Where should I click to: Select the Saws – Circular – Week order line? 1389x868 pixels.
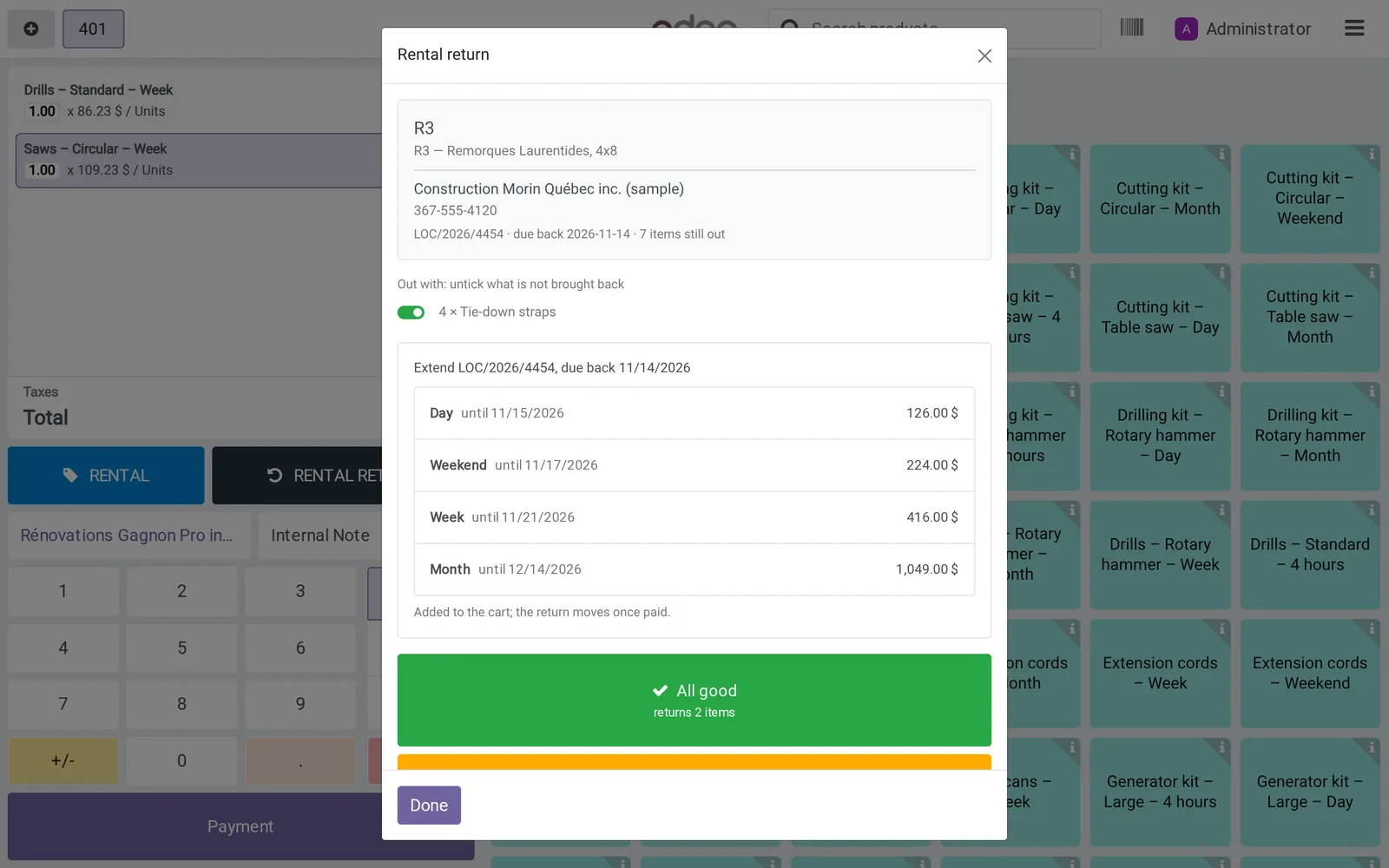199,160
